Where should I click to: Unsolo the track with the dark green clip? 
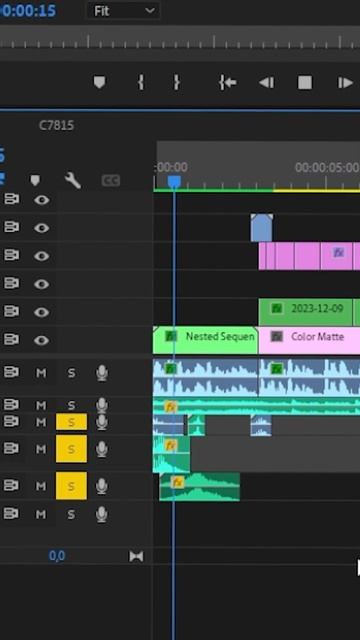click(71, 486)
